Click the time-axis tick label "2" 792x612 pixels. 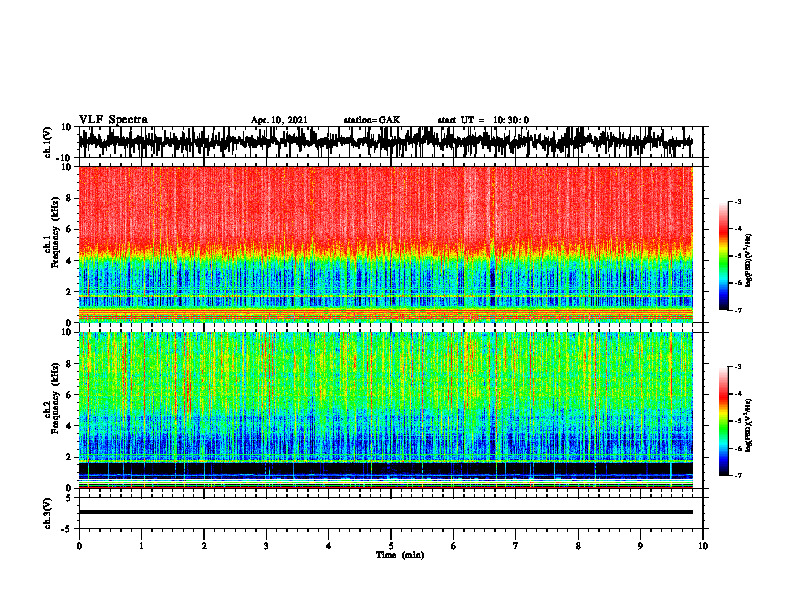tap(204, 546)
